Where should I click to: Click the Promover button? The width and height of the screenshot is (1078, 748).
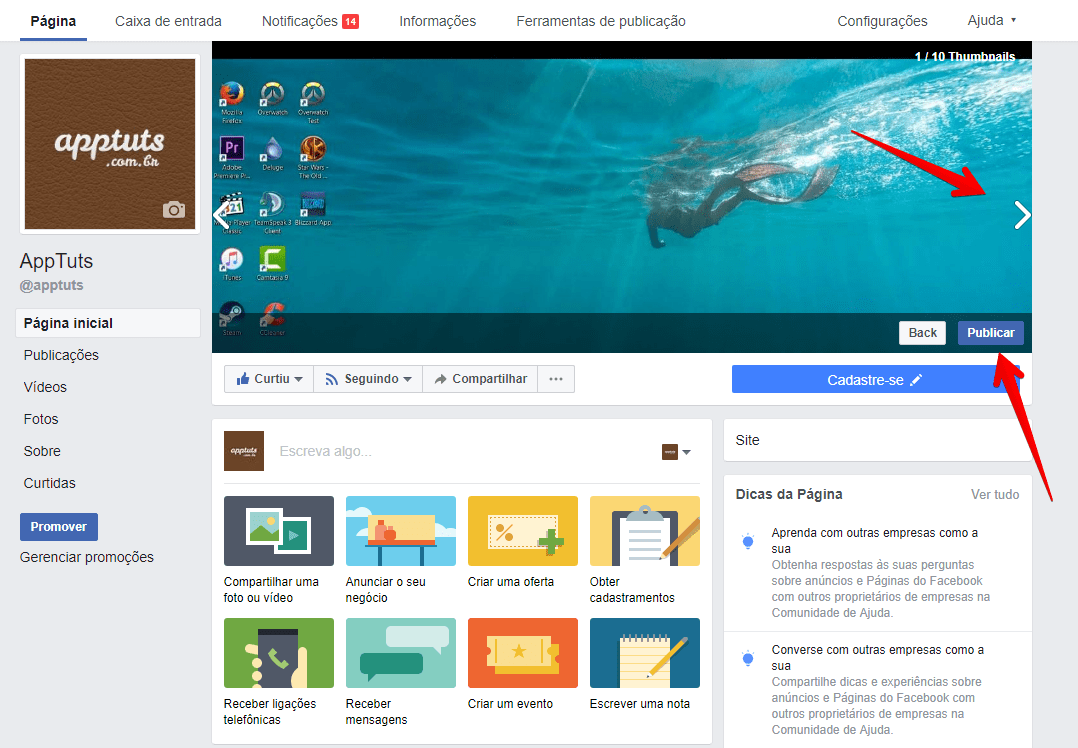click(x=58, y=527)
